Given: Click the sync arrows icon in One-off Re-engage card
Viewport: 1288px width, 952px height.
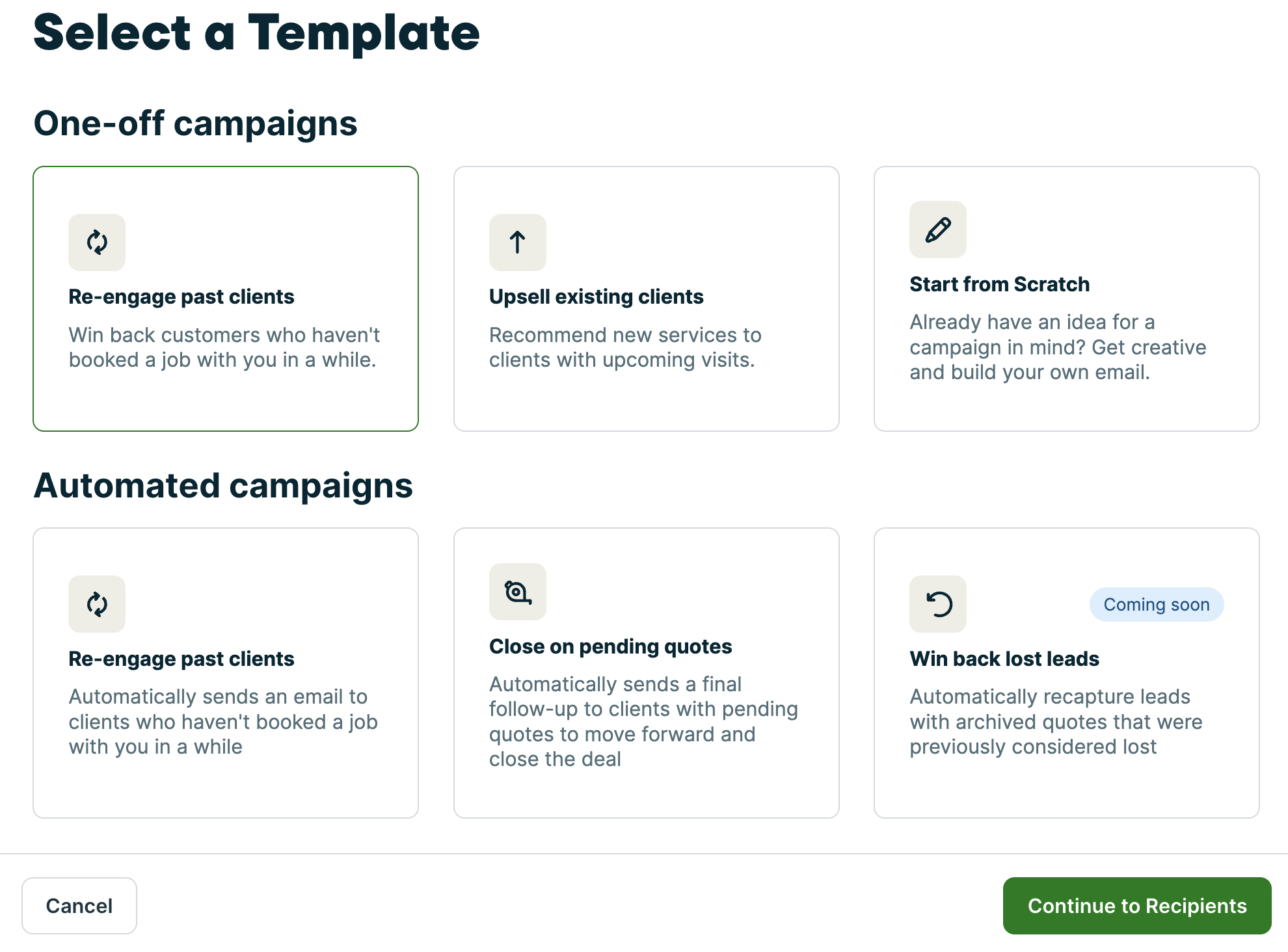Looking at the screenshot, I should coord(97,243).
